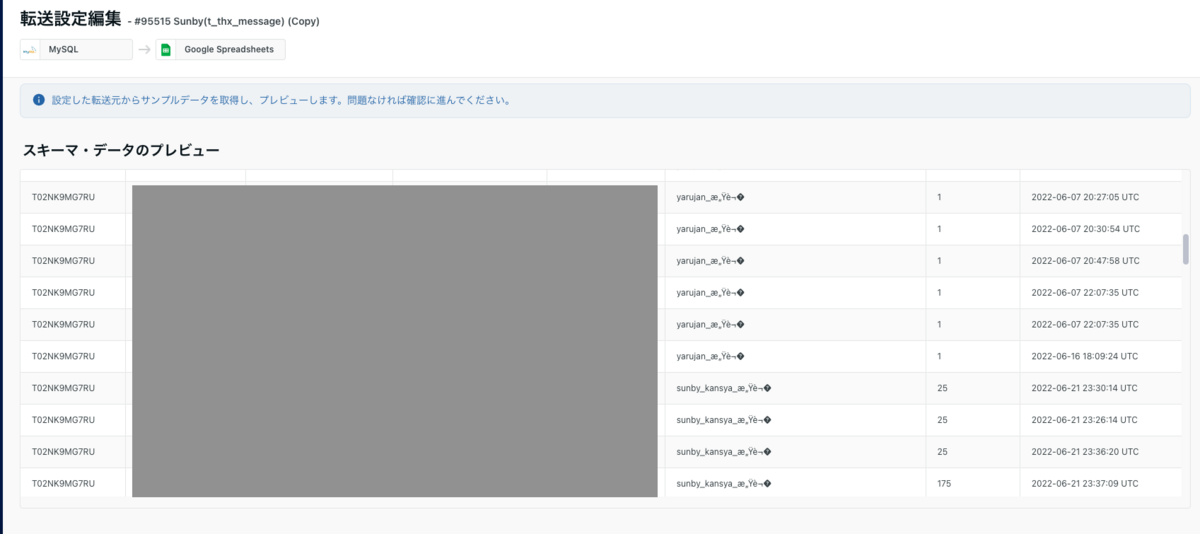Select timestamp 2022-06-07 20:27:05 UTC

[1085, 197]
